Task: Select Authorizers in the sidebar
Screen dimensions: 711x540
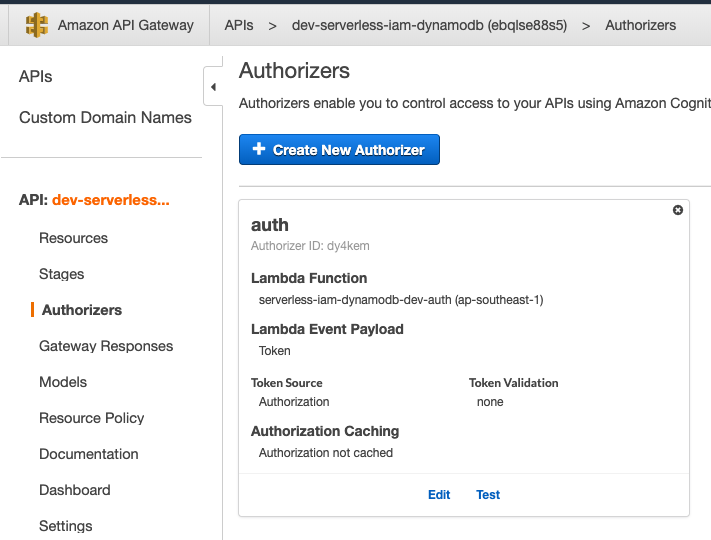Action: pos(82,310)
